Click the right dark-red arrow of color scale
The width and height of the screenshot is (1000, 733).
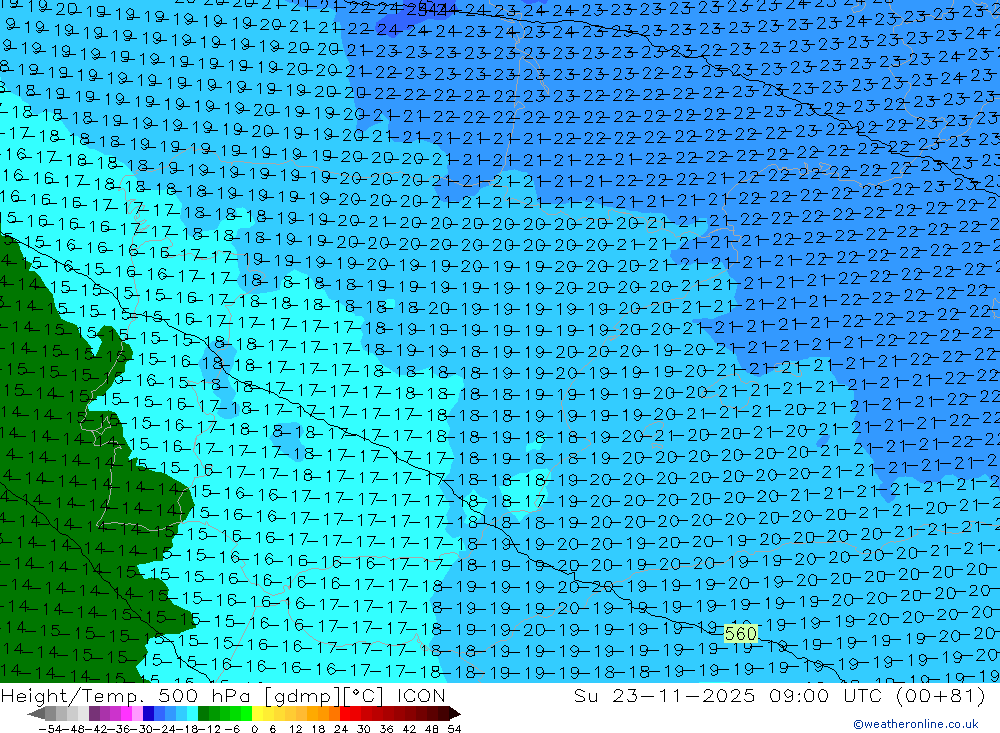(x=455, y=713)
